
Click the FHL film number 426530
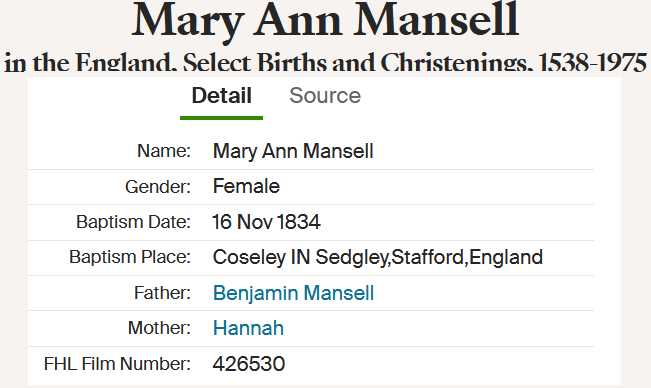tap(249, 364)
